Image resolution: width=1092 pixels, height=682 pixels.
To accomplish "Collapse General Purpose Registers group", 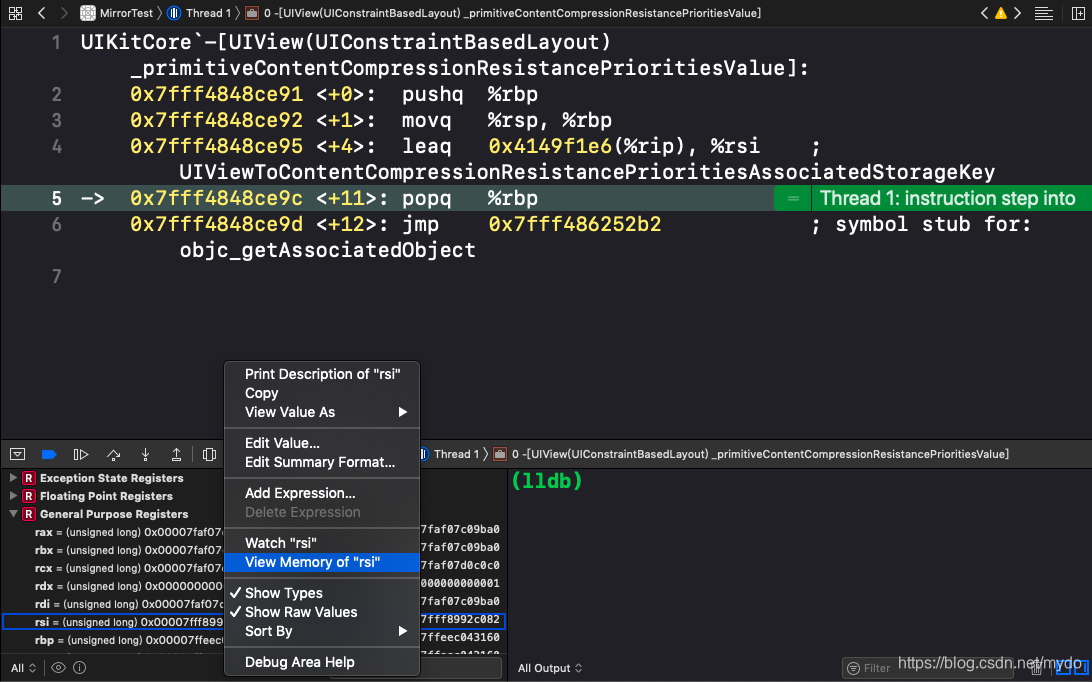I will point(13,513).
